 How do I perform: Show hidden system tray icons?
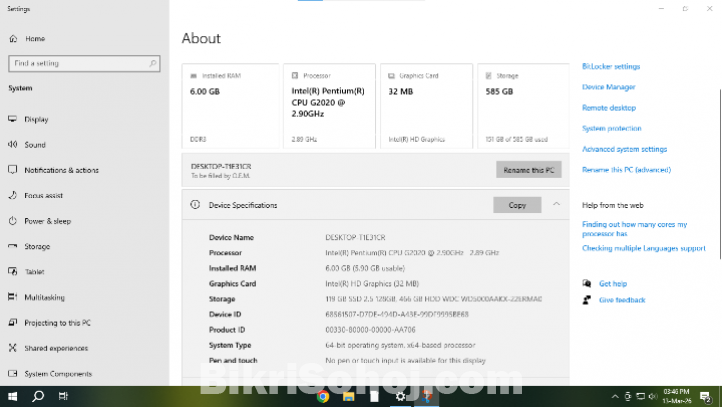(613, 396)
